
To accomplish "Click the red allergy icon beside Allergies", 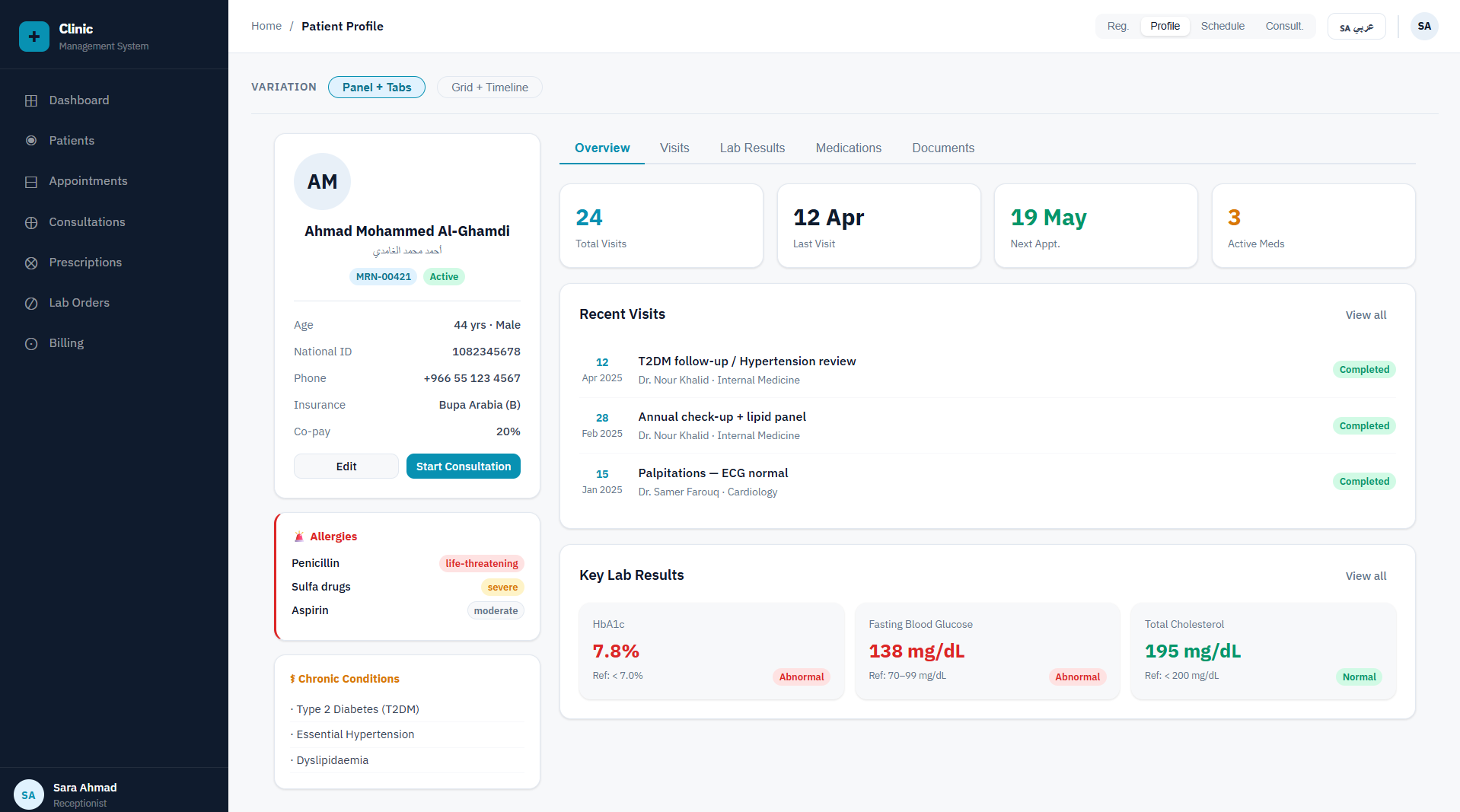I will pyautogui.click(x=298, y=536).
